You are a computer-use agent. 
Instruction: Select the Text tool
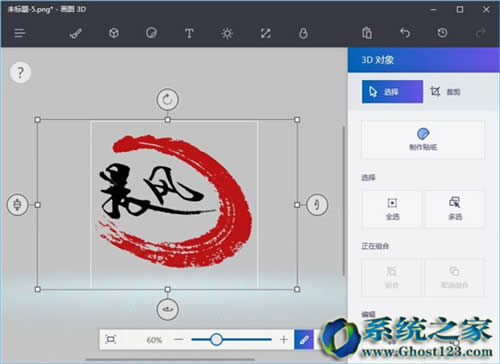pos(189,33)
